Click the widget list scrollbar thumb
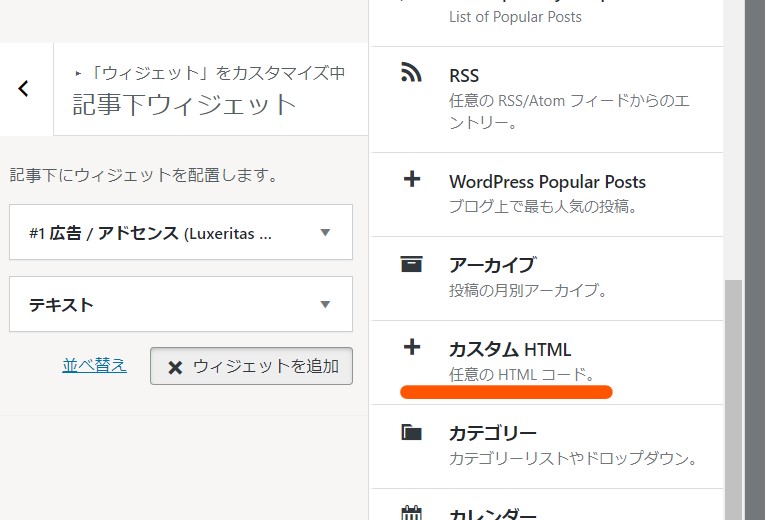The image size is (765, 520). [x=733, y=400]
